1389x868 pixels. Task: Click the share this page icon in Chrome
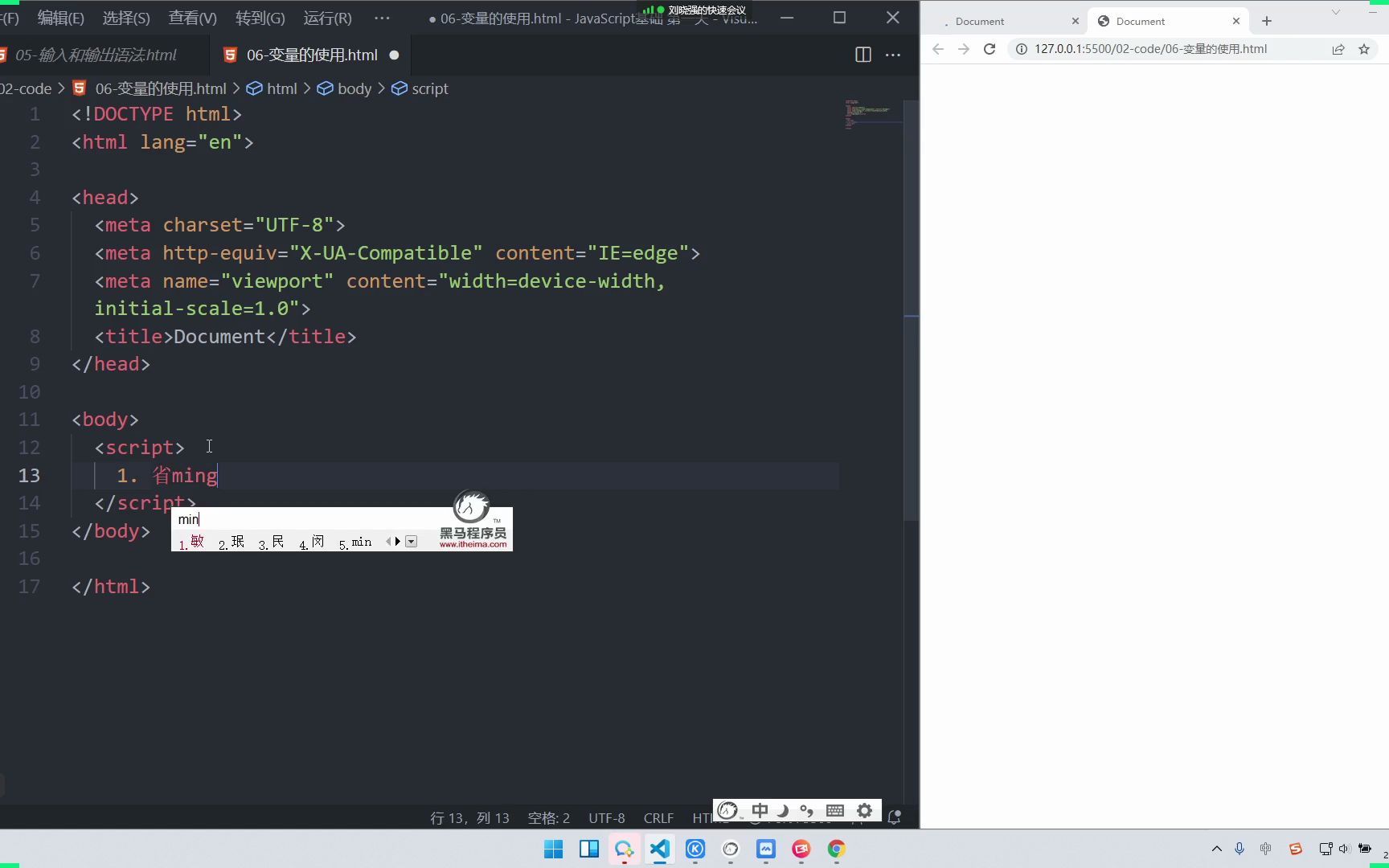point(1338,49)
